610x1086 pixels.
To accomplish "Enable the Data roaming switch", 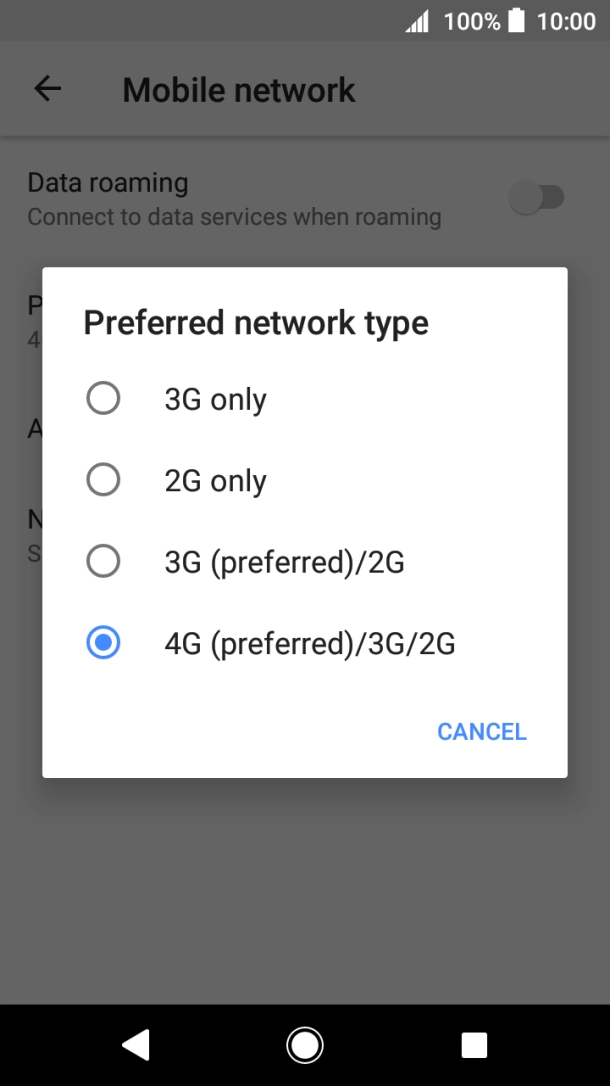I will 538,197.
